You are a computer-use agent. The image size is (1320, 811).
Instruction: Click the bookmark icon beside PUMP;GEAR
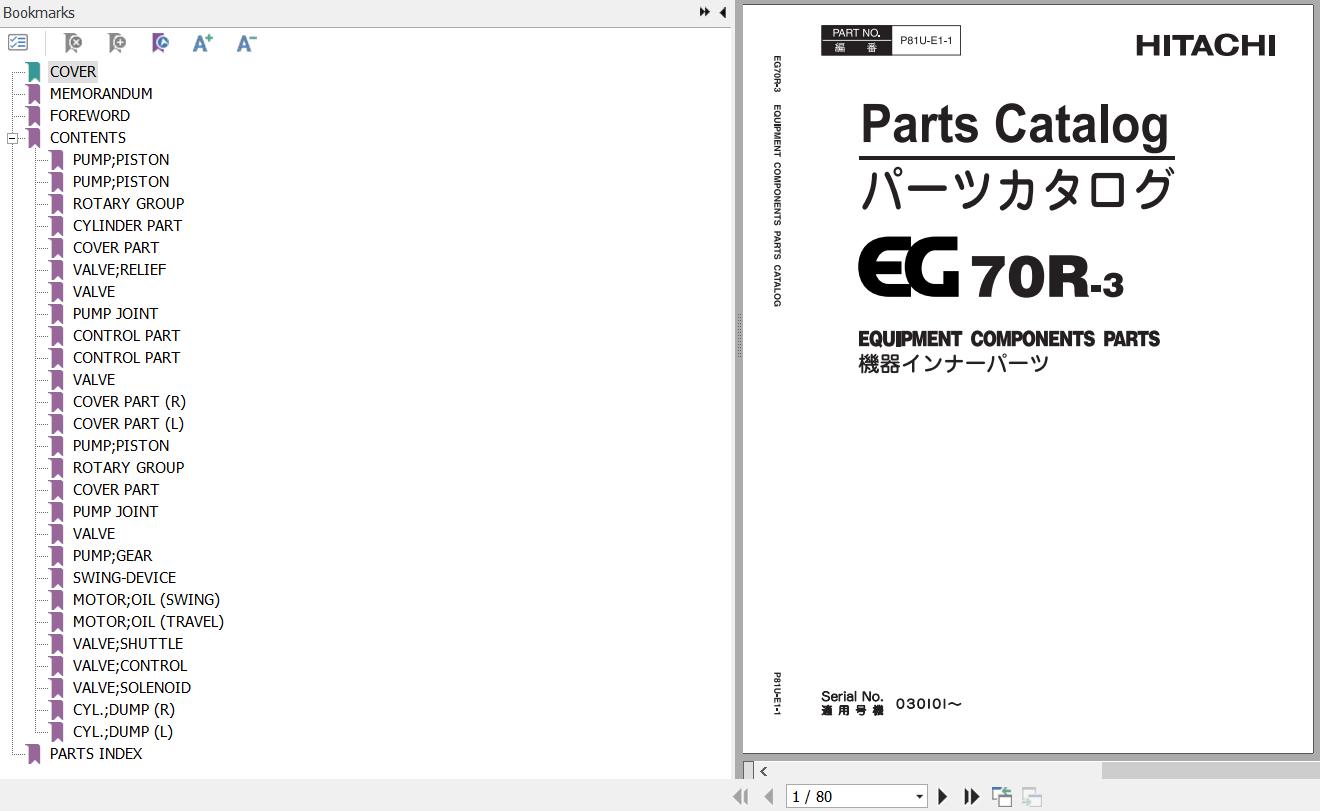(x=57, y=556)
